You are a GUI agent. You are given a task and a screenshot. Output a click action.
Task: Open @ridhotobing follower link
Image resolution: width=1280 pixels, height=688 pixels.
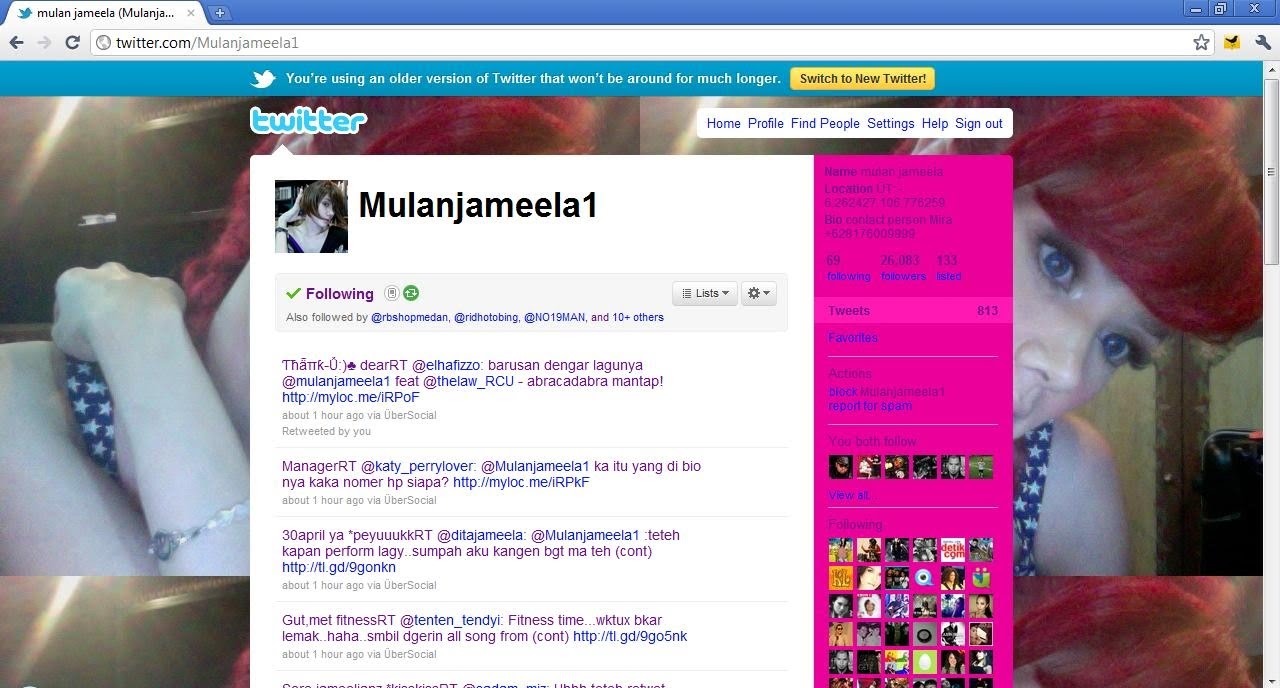pos(485,317)
